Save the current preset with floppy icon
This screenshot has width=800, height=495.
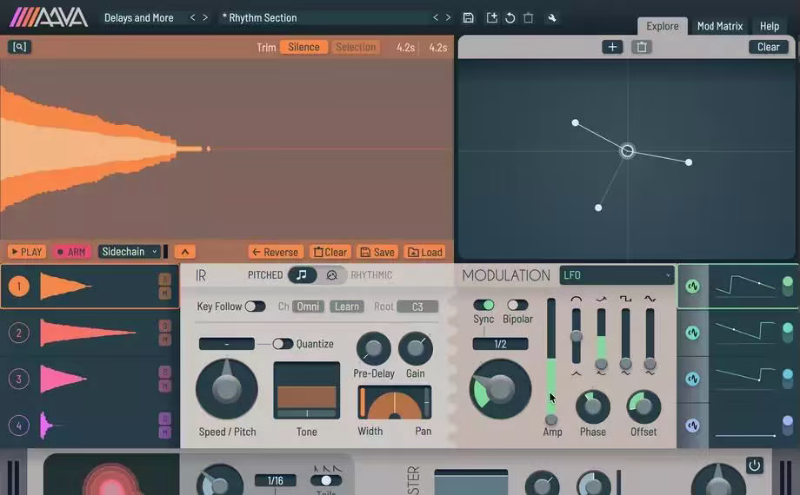tap(468, 18)
